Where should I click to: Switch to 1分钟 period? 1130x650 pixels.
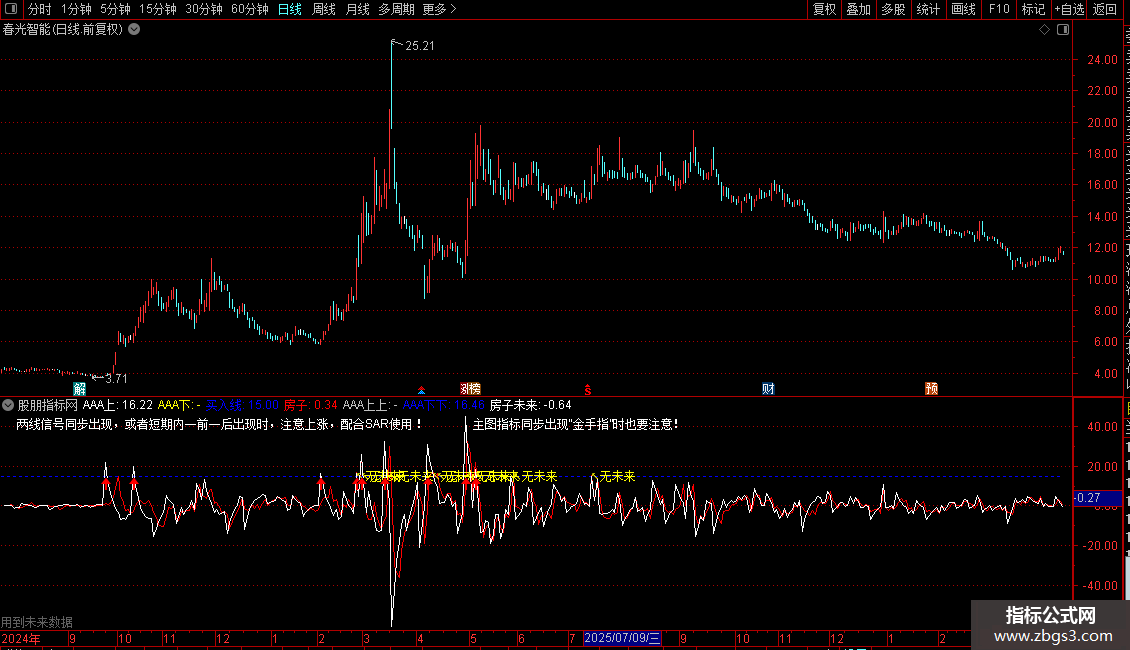76,9
